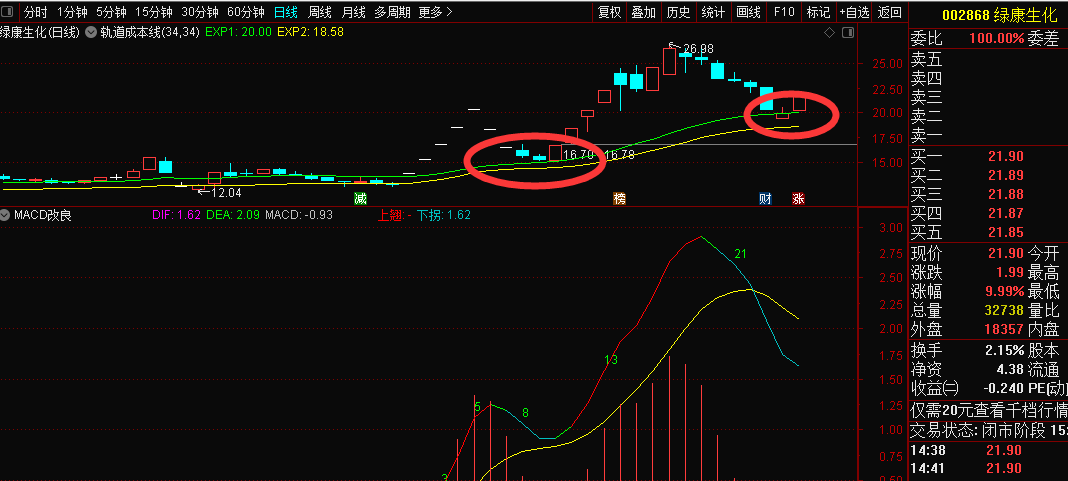1068x481 pixels.
Task: Click the 16.78 price label on chart
Action: point(619,155)
